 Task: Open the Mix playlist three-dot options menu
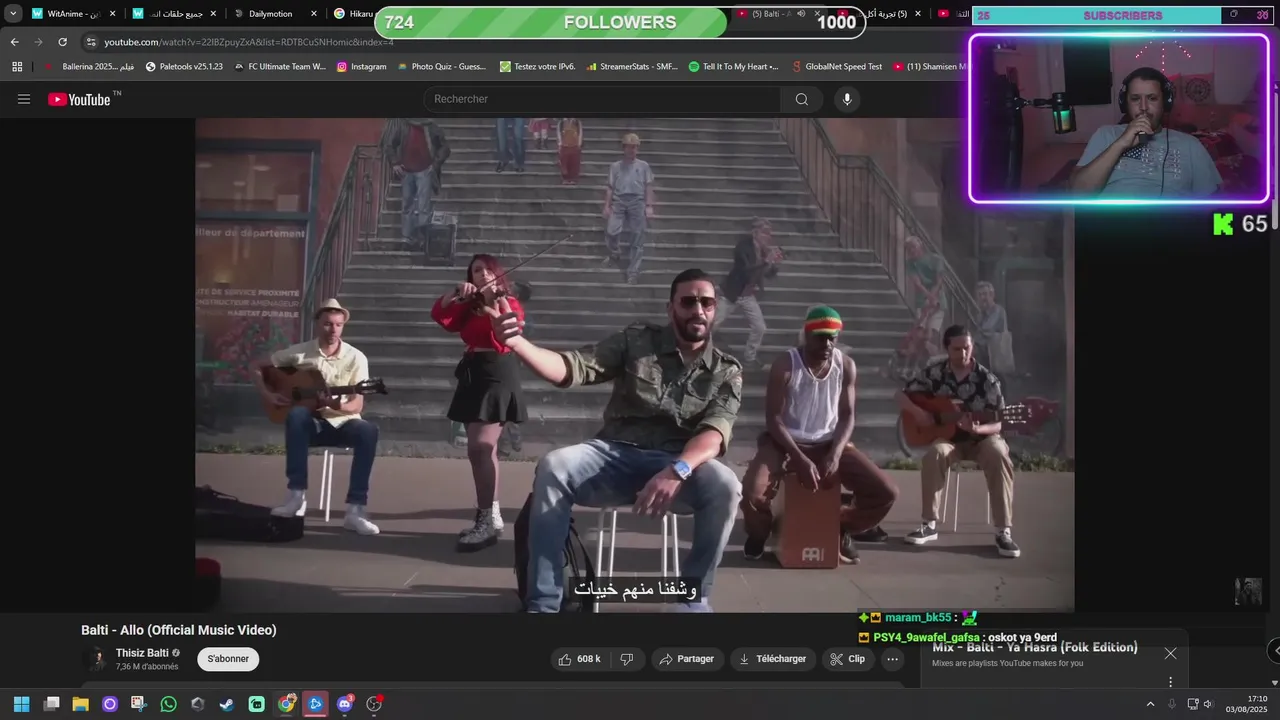[x=1170, y=682]
